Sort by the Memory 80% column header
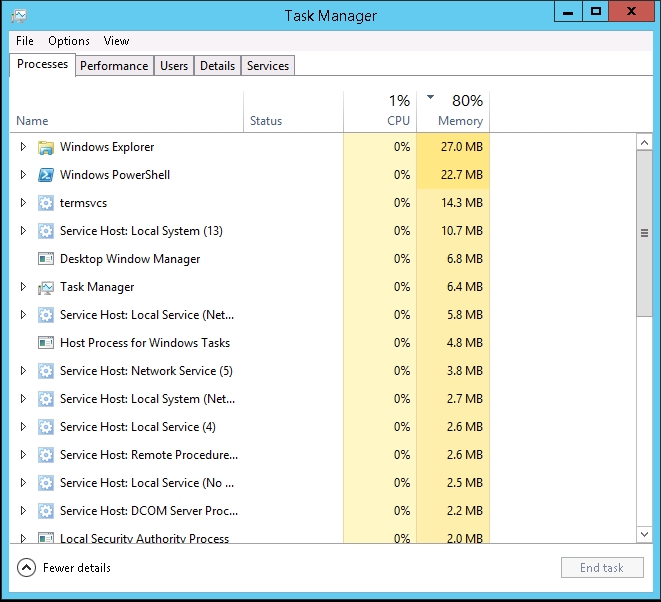 coord(453,112)
